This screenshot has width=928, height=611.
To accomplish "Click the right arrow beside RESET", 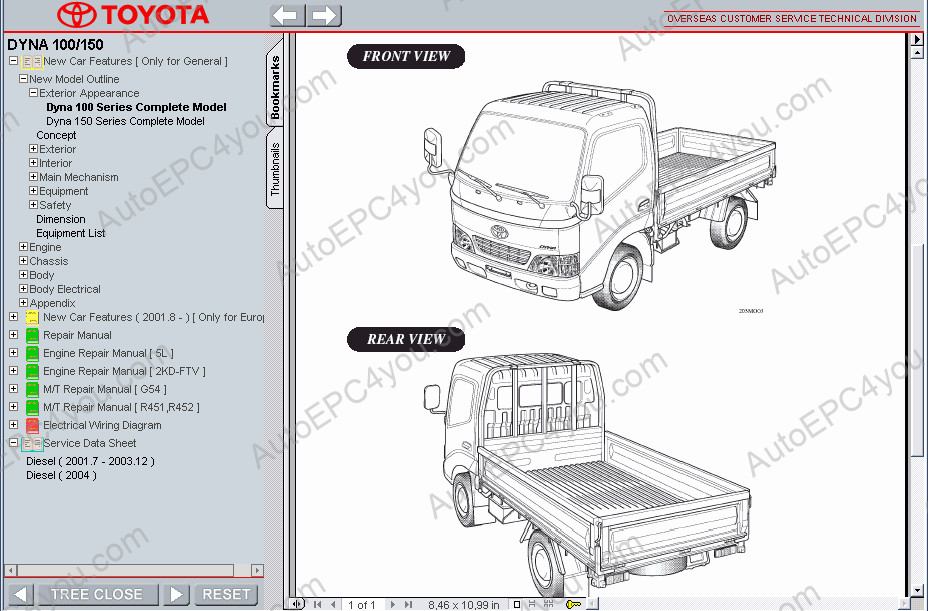I will coord(175,594).
